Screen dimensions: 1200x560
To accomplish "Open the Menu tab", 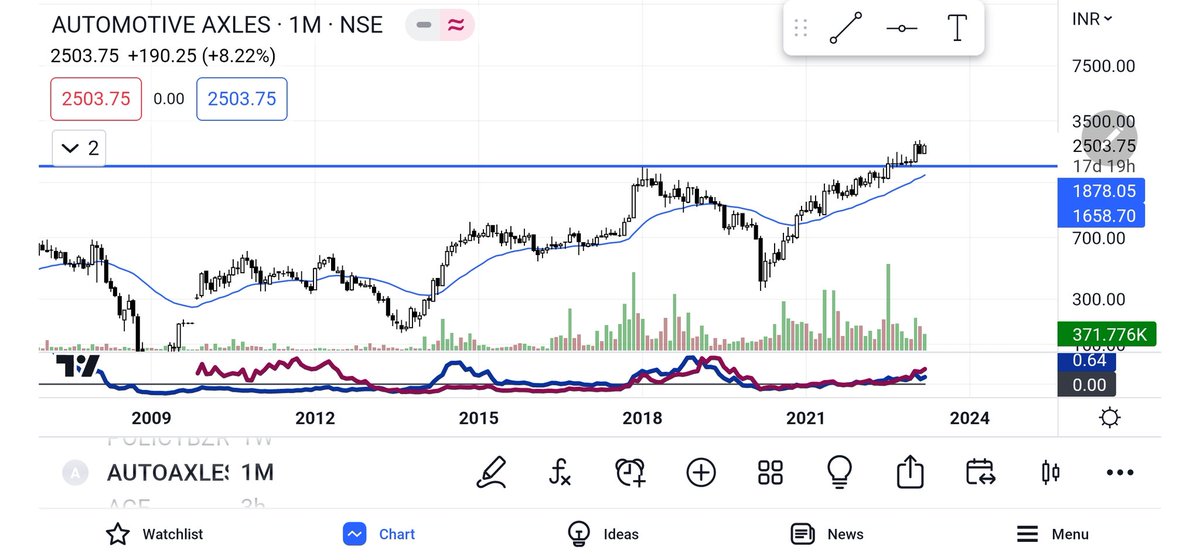I will [1052, 534].
